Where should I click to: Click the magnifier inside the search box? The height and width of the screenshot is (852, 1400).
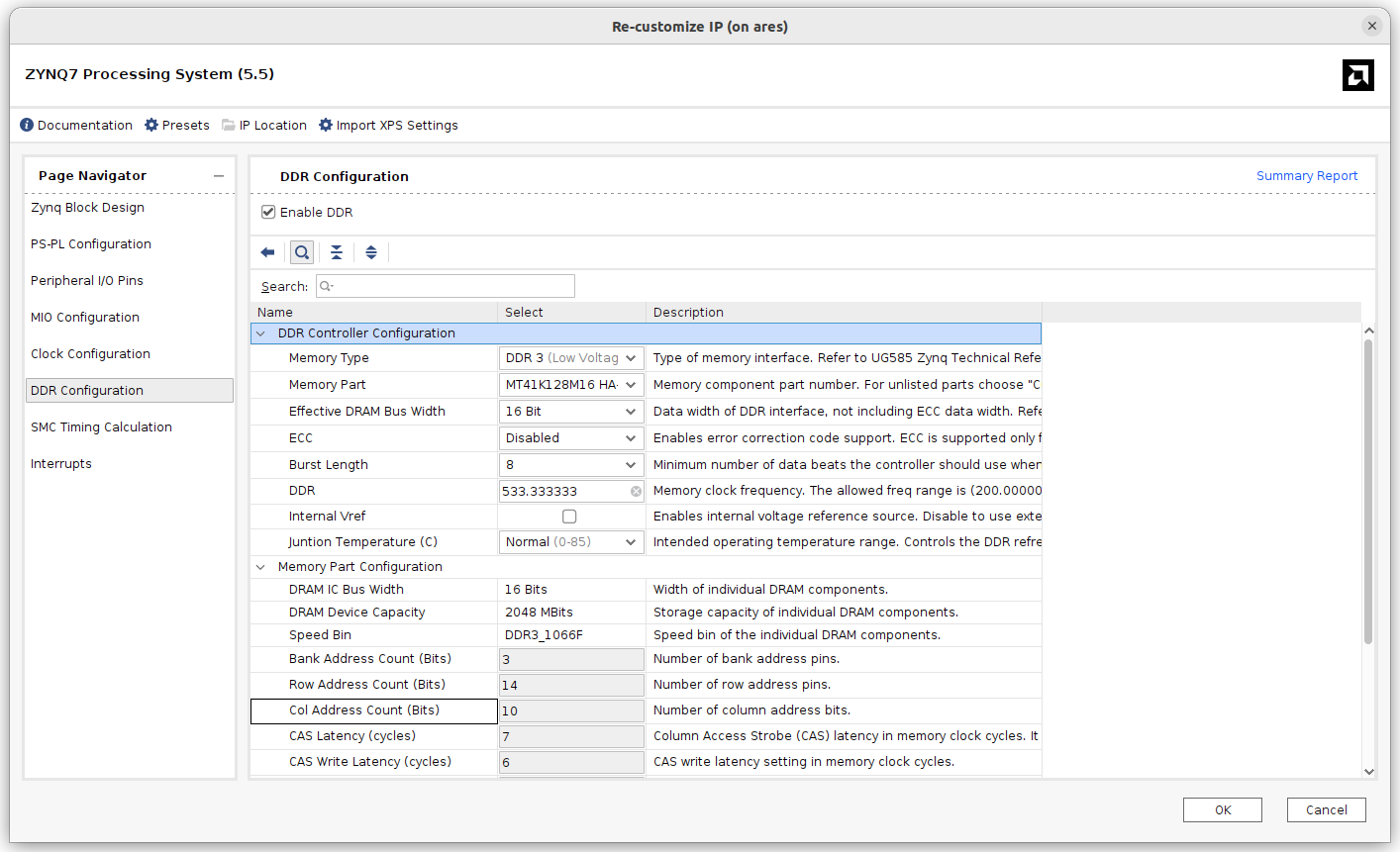coord(326,286)
